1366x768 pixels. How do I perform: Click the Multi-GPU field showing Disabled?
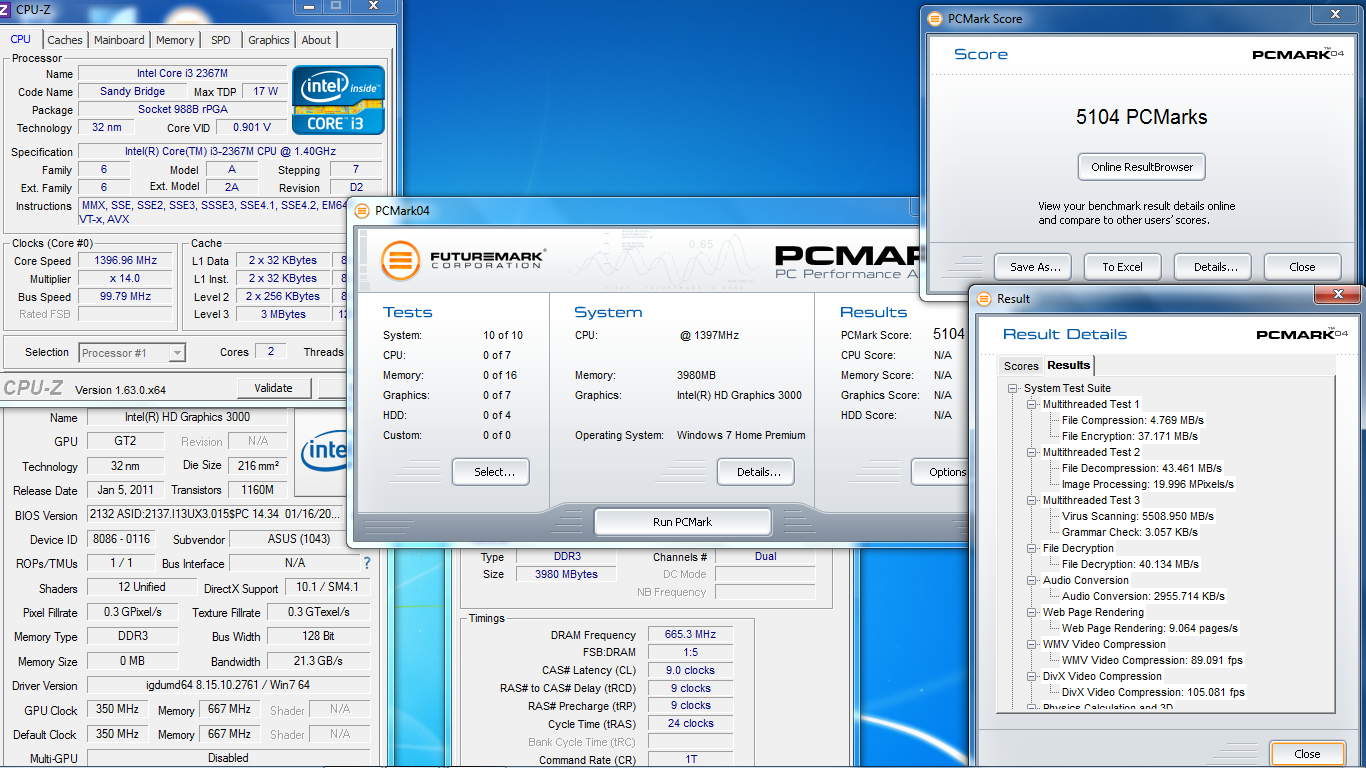(x=228, y=758)
